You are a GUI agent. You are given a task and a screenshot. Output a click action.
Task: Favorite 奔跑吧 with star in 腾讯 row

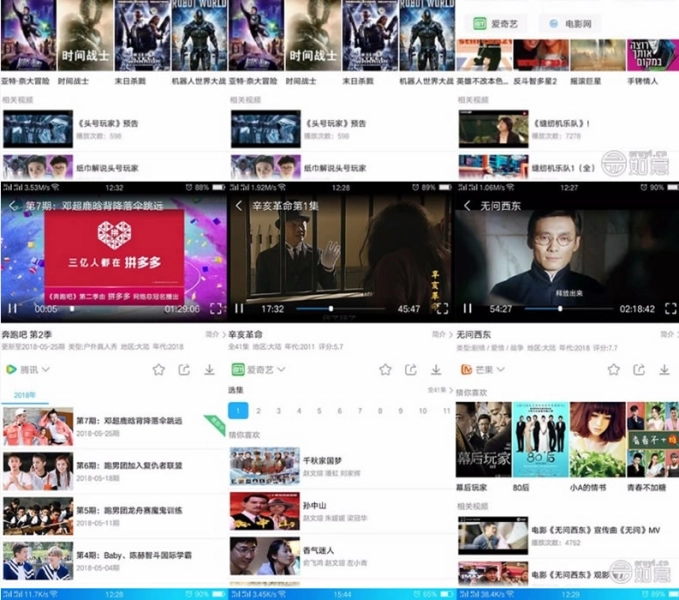tap(158, 370)
